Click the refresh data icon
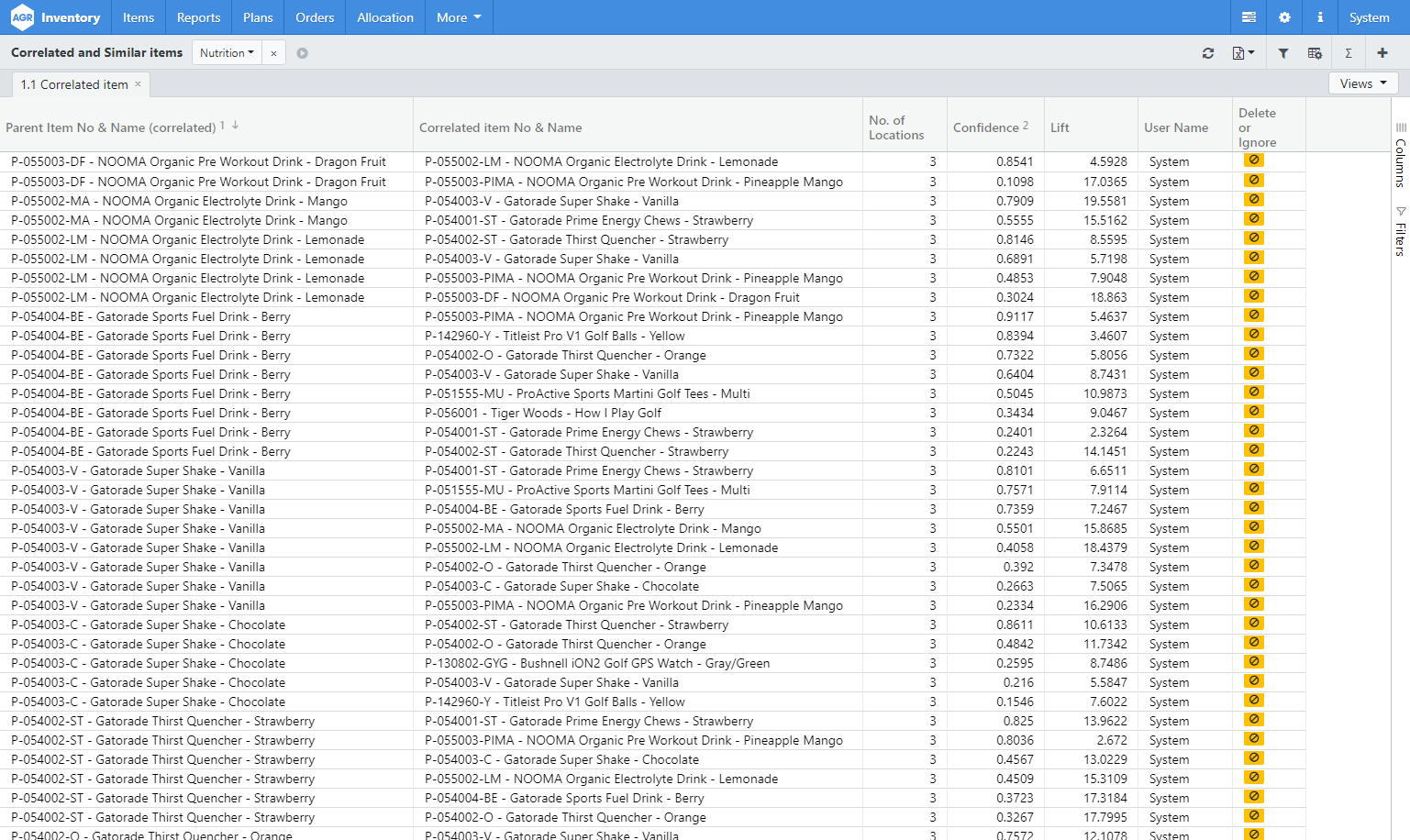The height and width of the screenshot is (840, 1410). (1208, 53)
